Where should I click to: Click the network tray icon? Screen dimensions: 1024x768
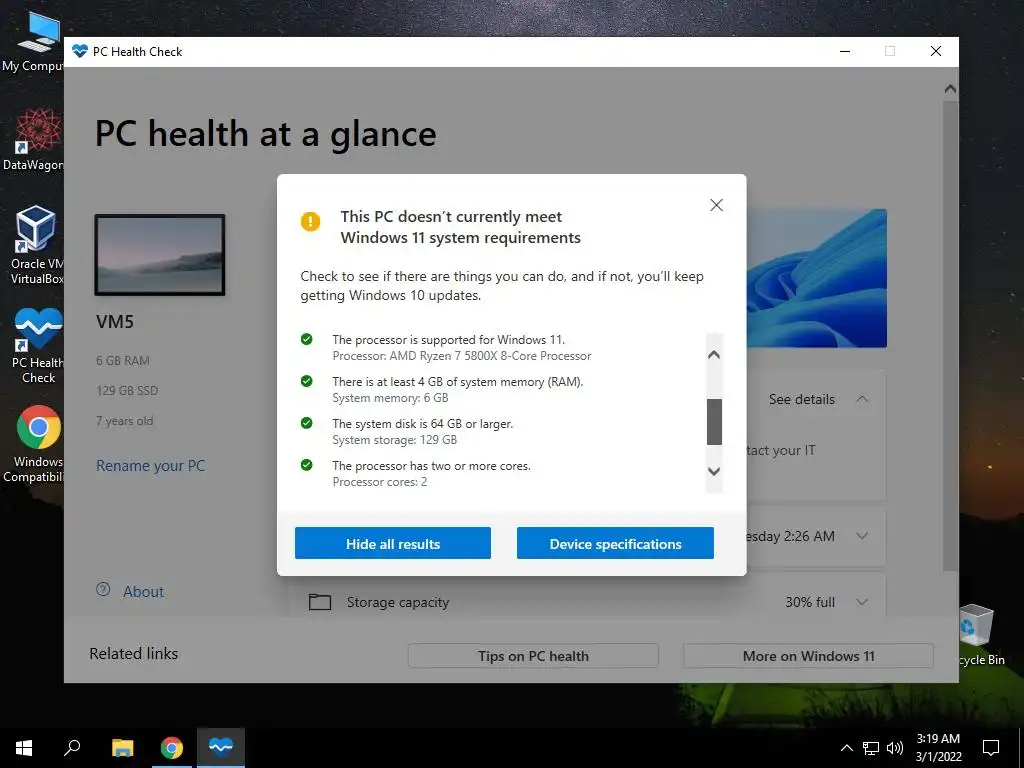click(871, 748)
